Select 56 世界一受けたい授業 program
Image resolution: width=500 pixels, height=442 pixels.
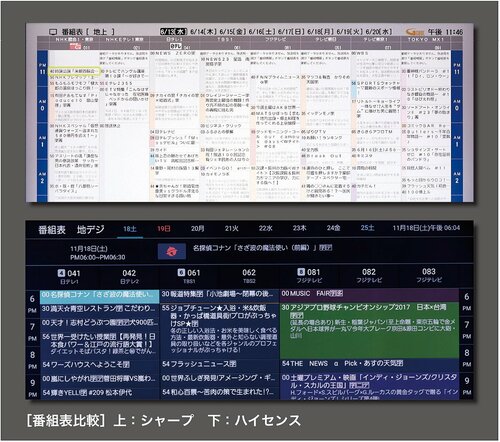click(x=99, y=344)
